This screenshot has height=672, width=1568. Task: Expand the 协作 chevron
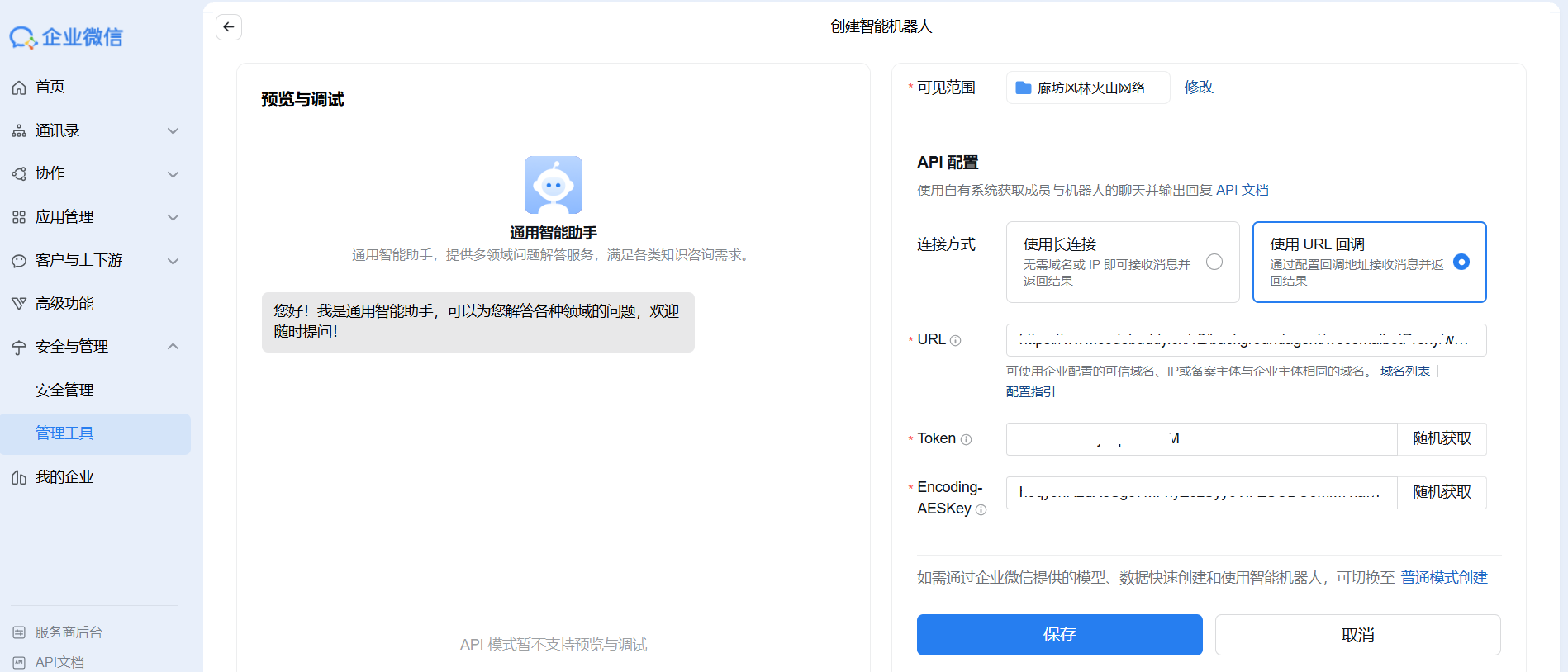point(173,174)
